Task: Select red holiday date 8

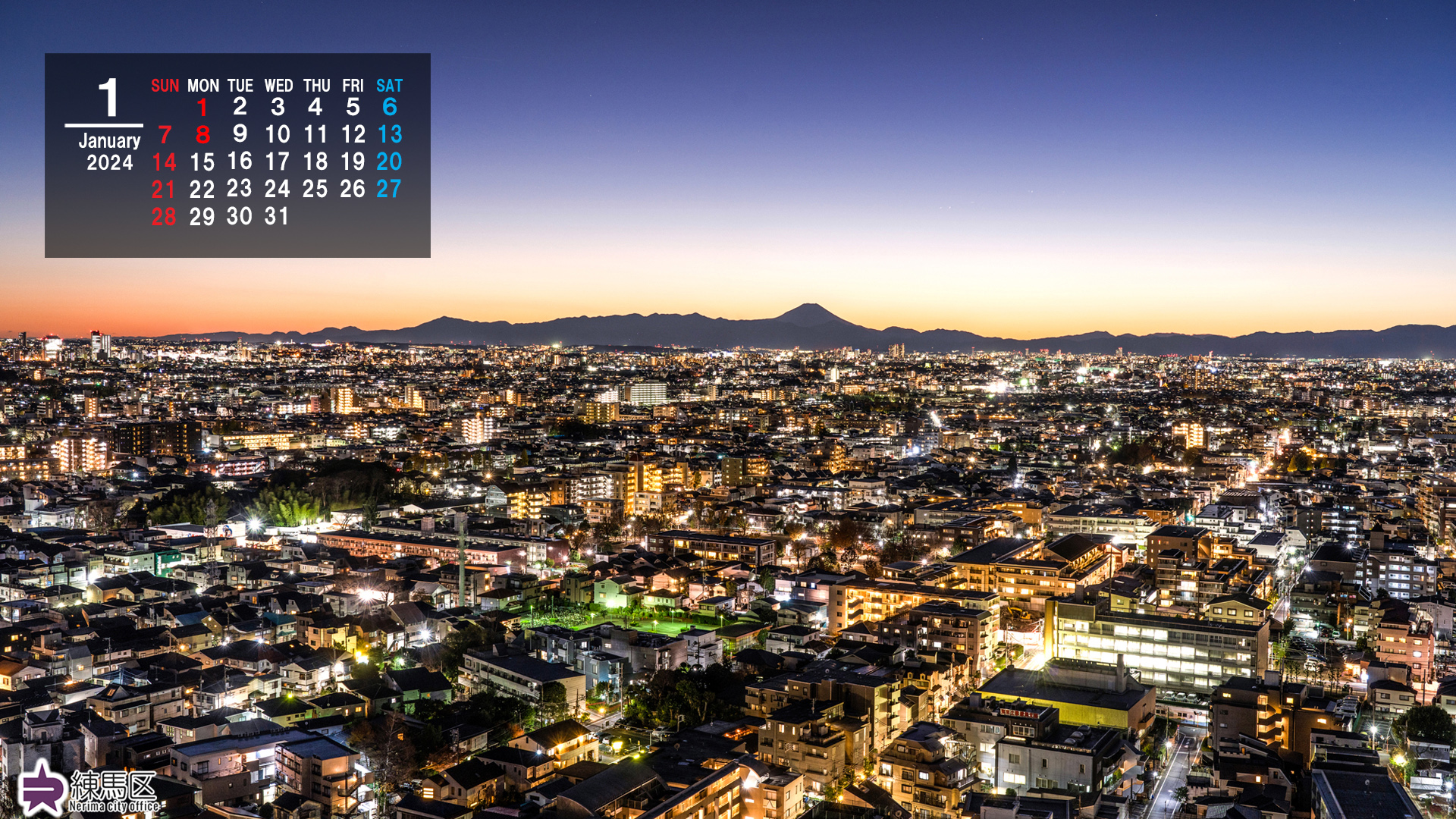Action: click(202, 134)
